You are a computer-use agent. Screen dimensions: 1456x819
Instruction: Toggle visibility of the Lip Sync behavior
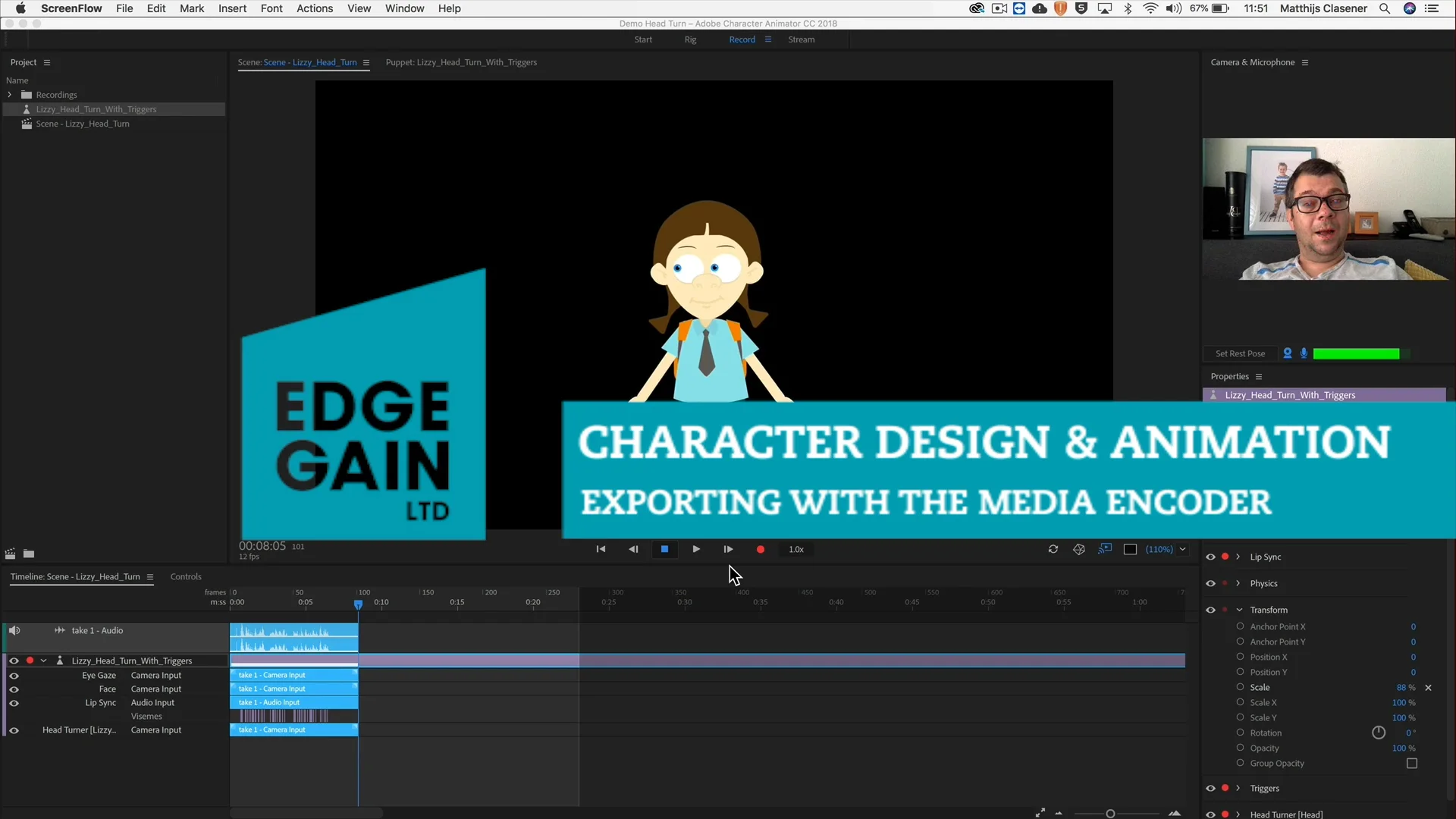coord(1210,556)
